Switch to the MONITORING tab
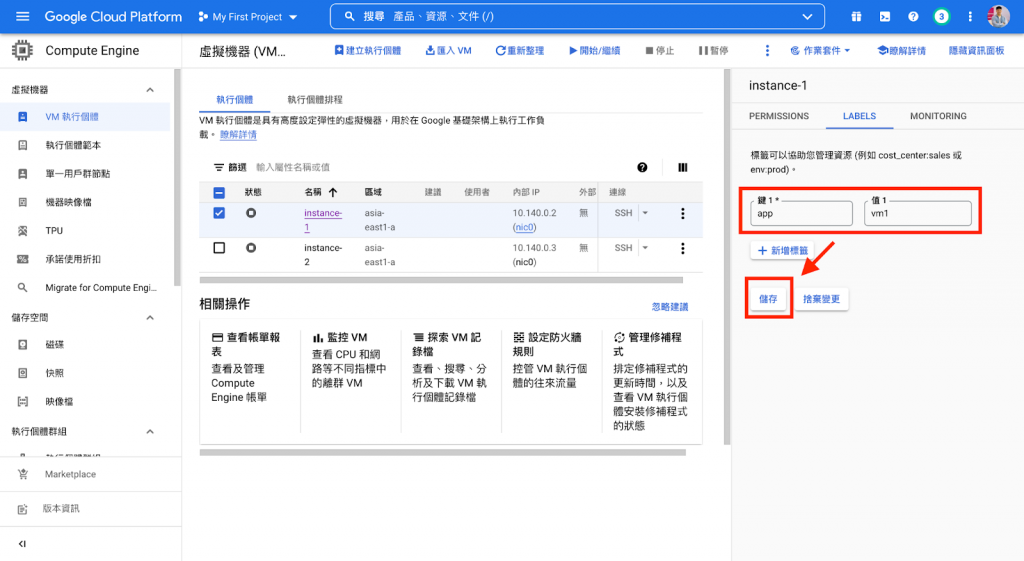Screen dimensions: 1024x561 pos(938,116)
